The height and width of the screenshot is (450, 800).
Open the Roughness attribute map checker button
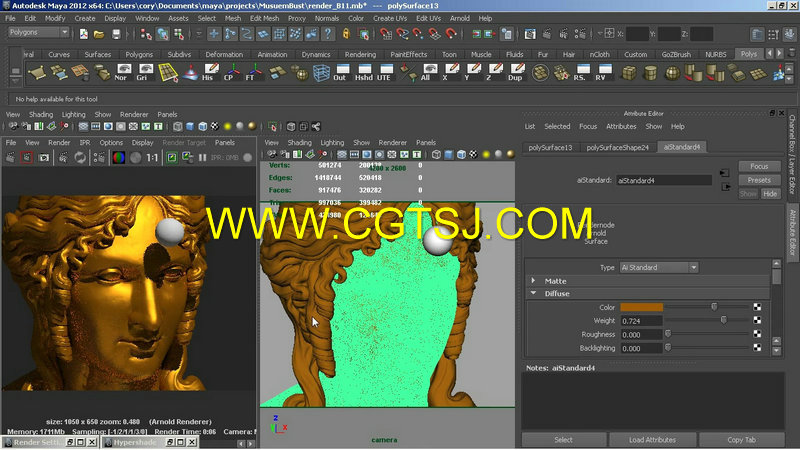click(757, 334)
